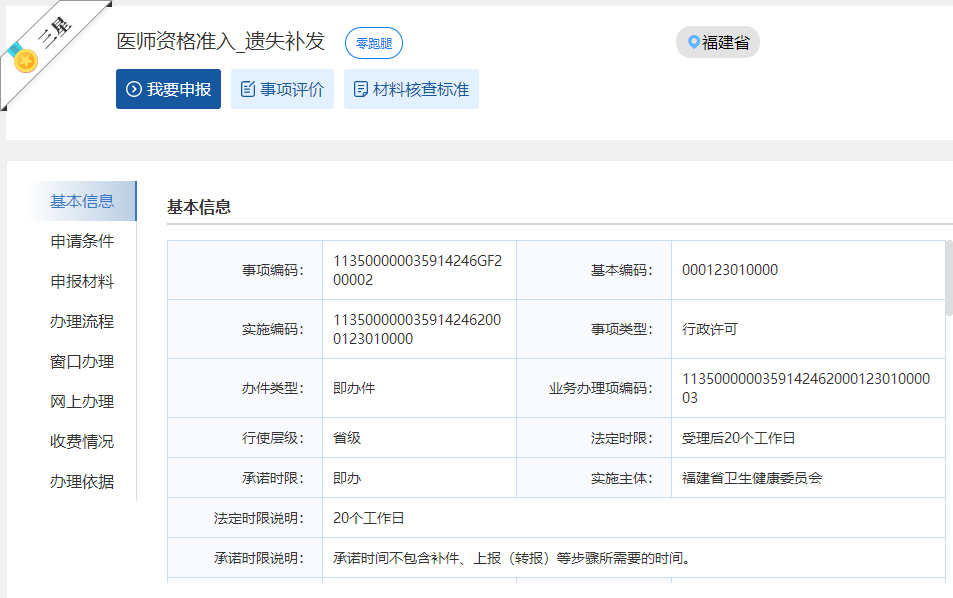The width and height of the screenshot is (953, 598).
Task: Go to 申请条件 section
Action: [x=82, y=241]
